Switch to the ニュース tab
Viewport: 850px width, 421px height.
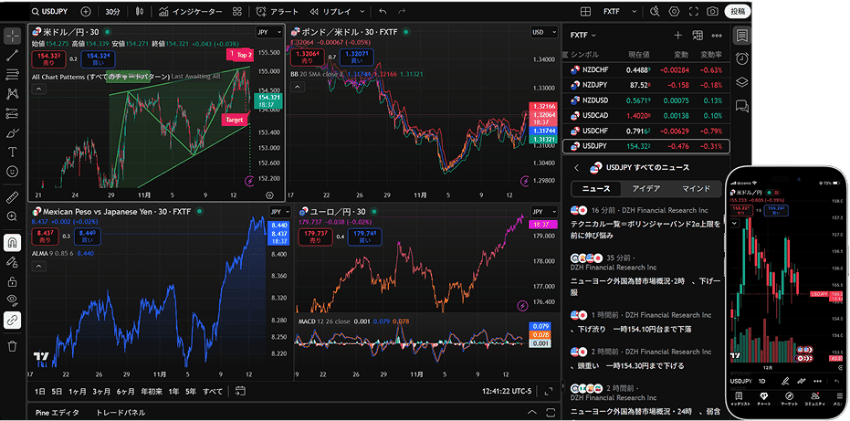point(596,189)
